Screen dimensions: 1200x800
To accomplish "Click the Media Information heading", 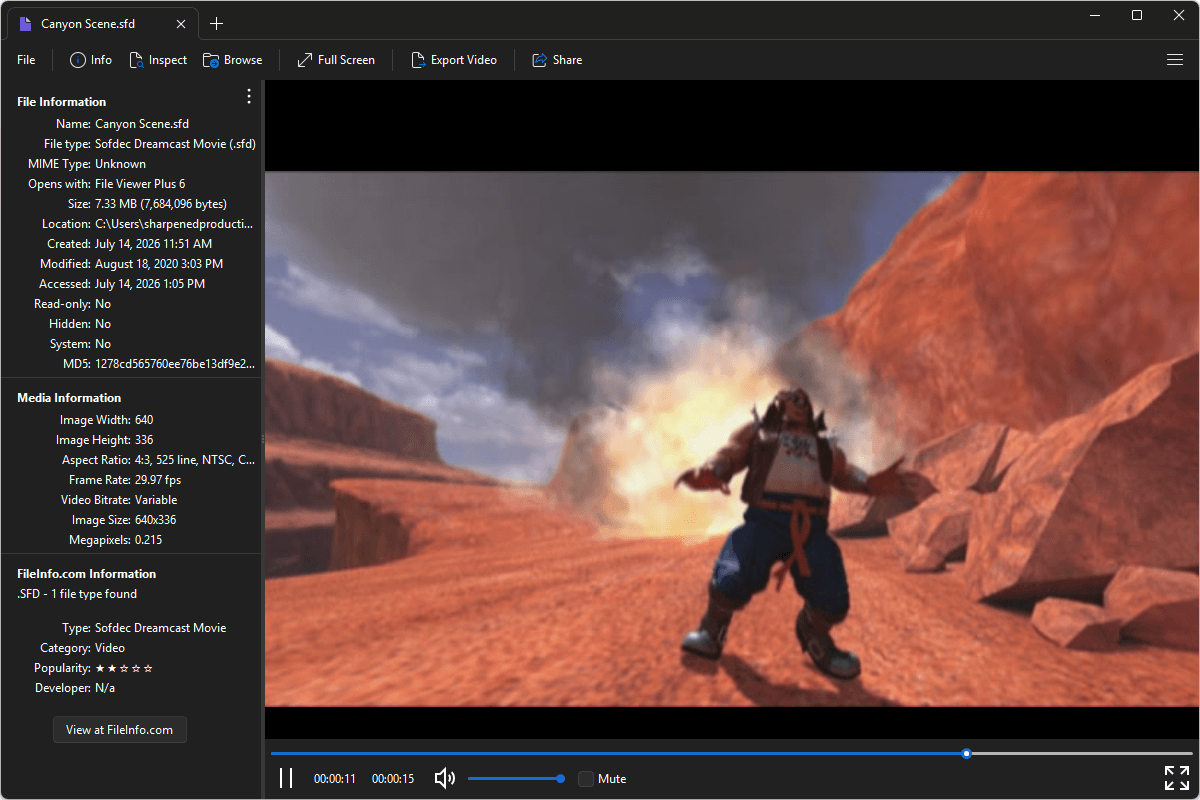I will [x=69, y=398].
